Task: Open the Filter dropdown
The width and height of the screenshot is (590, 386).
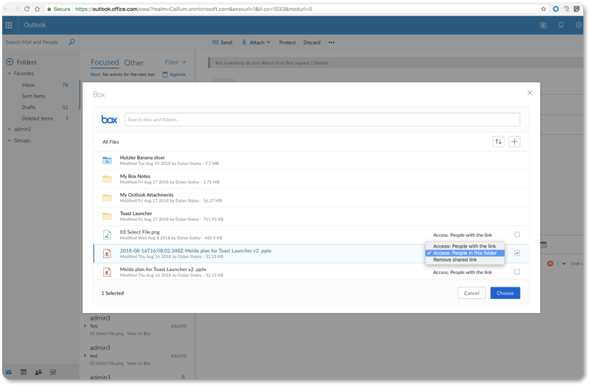Action: pos(176,62)
